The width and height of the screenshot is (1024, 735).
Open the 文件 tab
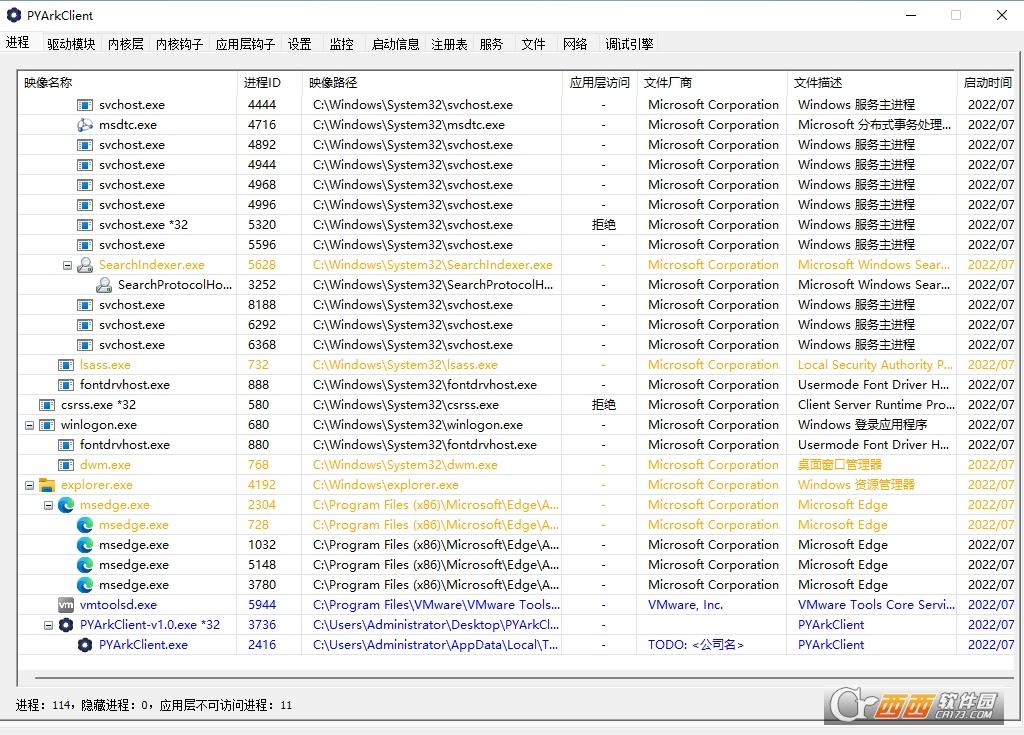533,44
